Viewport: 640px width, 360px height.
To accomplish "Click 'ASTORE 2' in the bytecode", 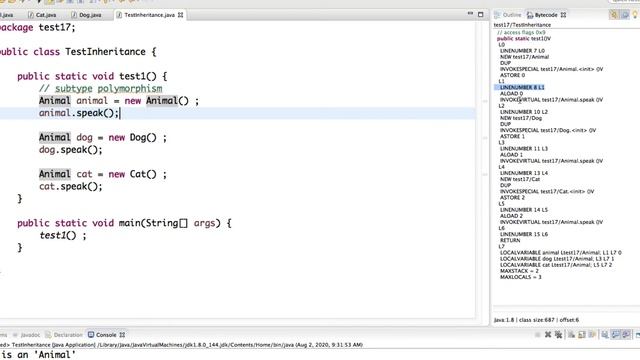I will coord(512,198).
